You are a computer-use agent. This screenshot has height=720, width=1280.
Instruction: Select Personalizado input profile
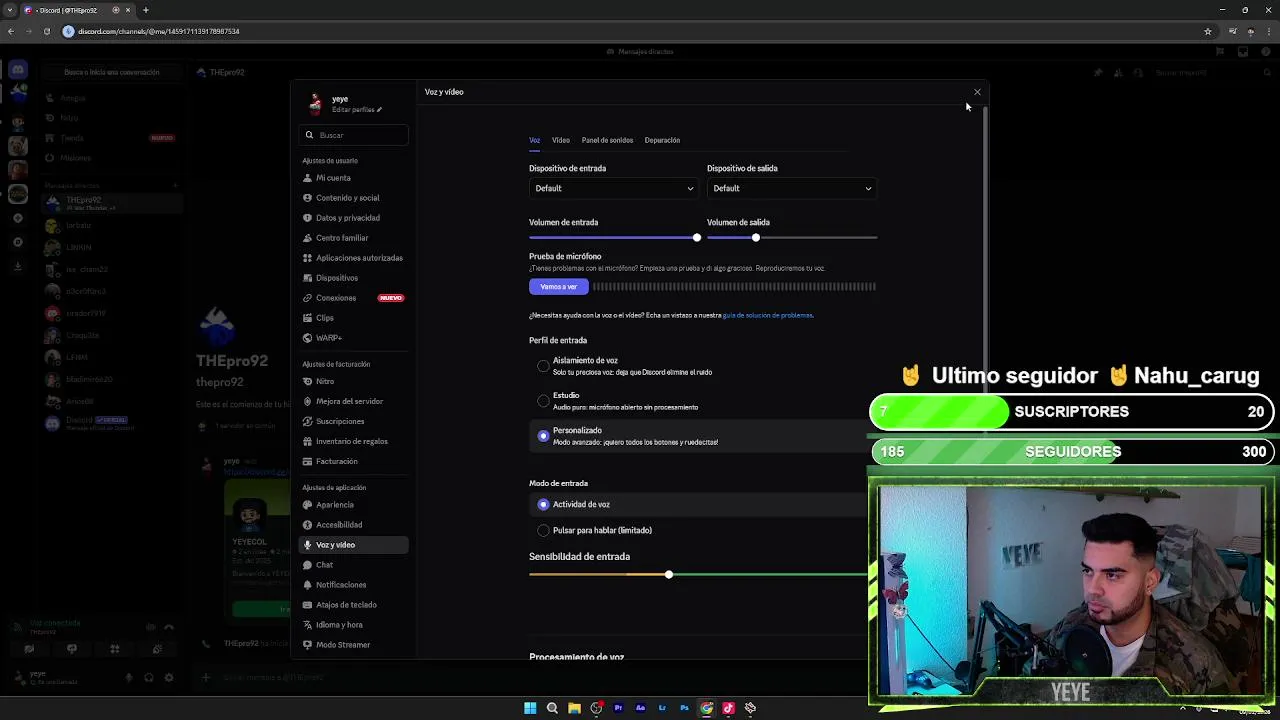coord(543,436)
